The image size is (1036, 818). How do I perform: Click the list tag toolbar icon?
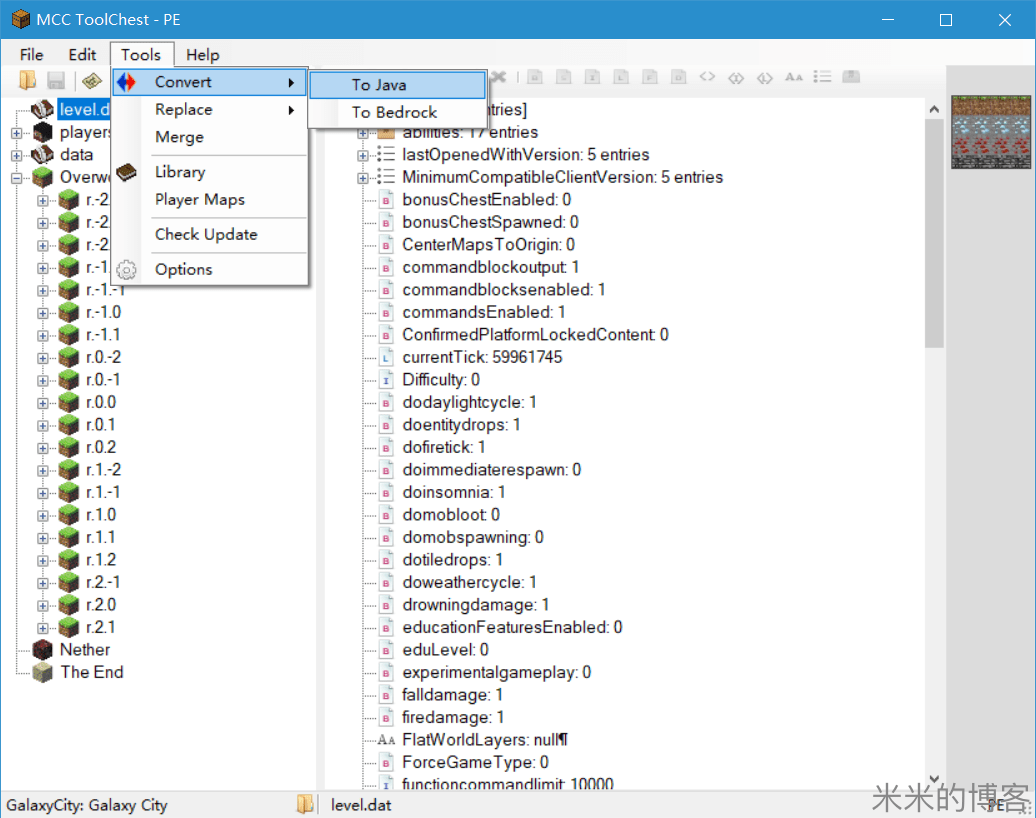tap(822, 77)
